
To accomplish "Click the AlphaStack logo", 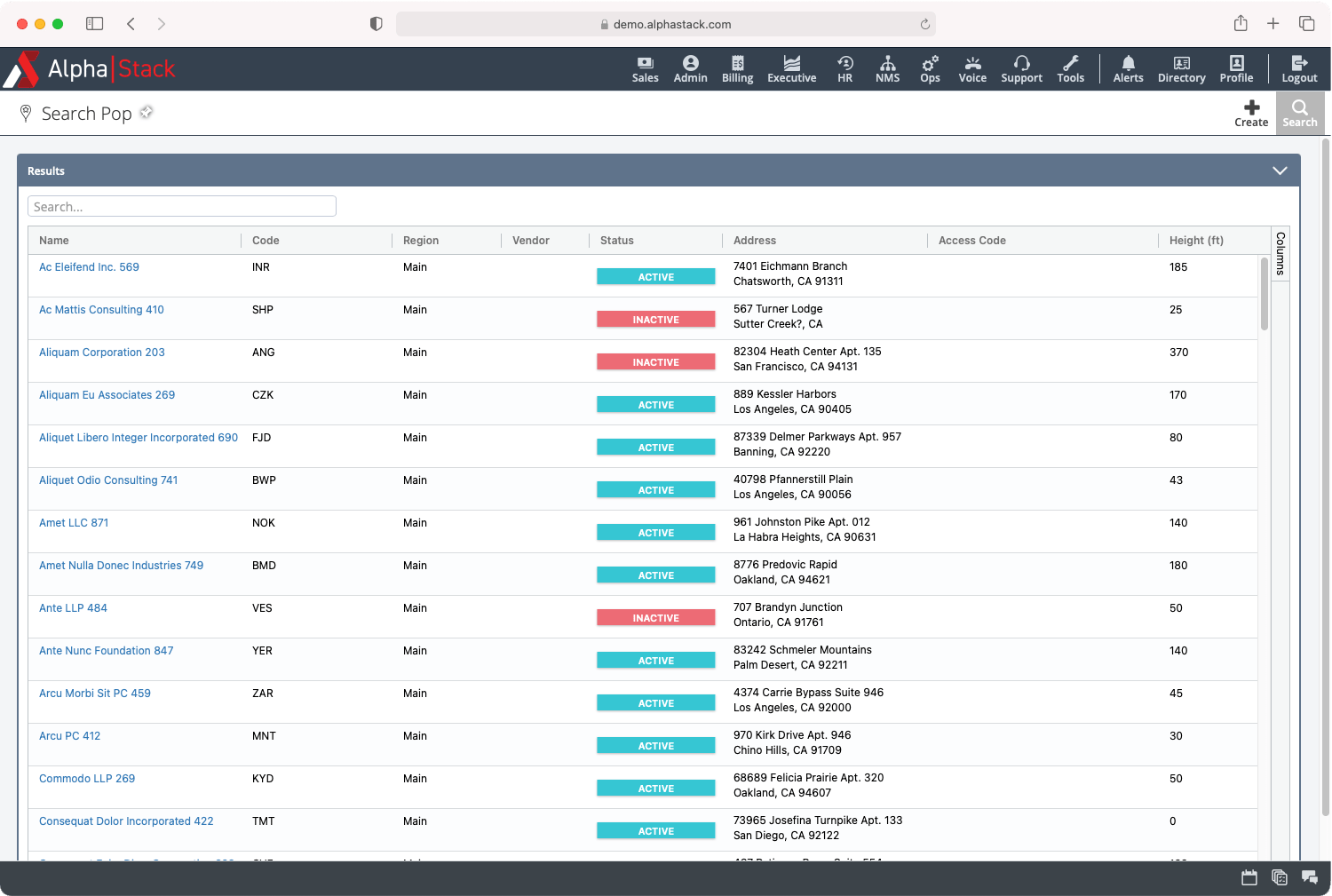I will (x=89, y=69).
